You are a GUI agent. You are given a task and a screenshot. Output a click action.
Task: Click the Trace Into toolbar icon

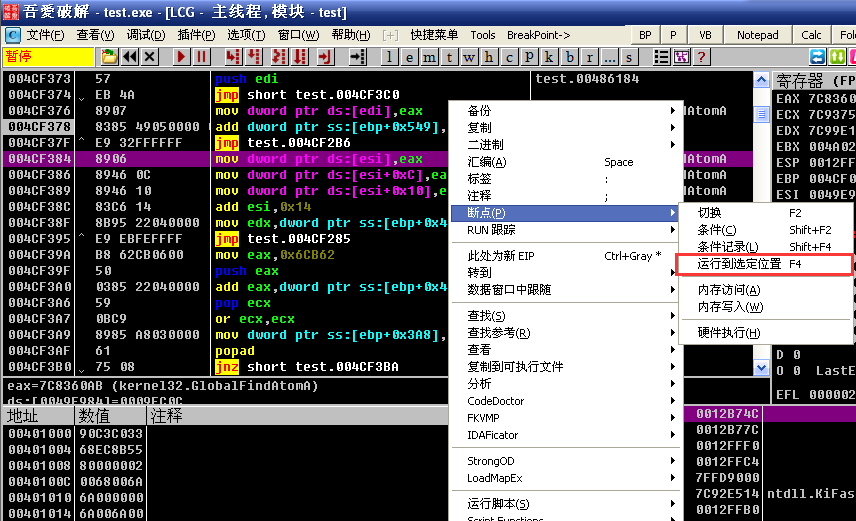click(279, 56)
